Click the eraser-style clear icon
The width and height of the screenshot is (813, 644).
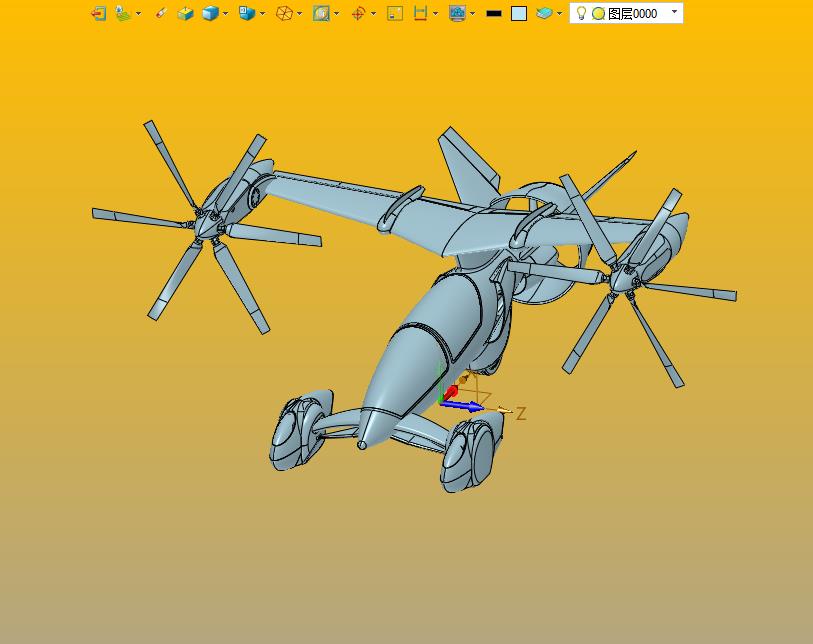(x=160, y=13)
